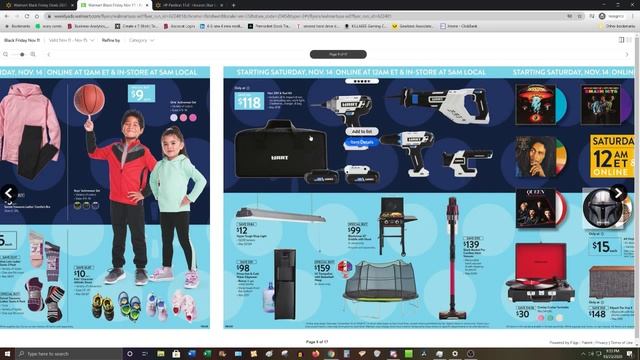Image resolution: width=640 pixels, height=360 pixels.
Task: Click the page indicator pill at top
Action: click(x=338, y=54)
